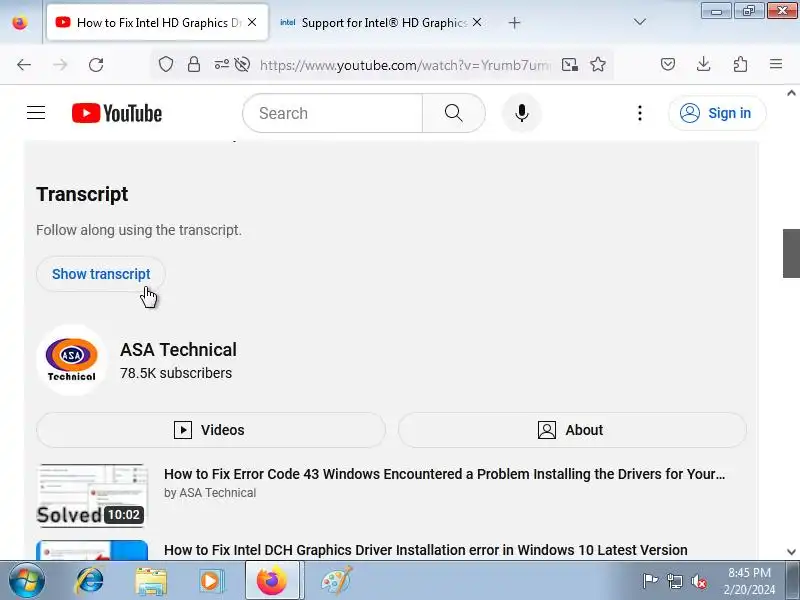Viewport: 800px width, 600px height.
Task: Open the Intel DCH Graphics Driver video thumbnail
Action: click(92, 550)
